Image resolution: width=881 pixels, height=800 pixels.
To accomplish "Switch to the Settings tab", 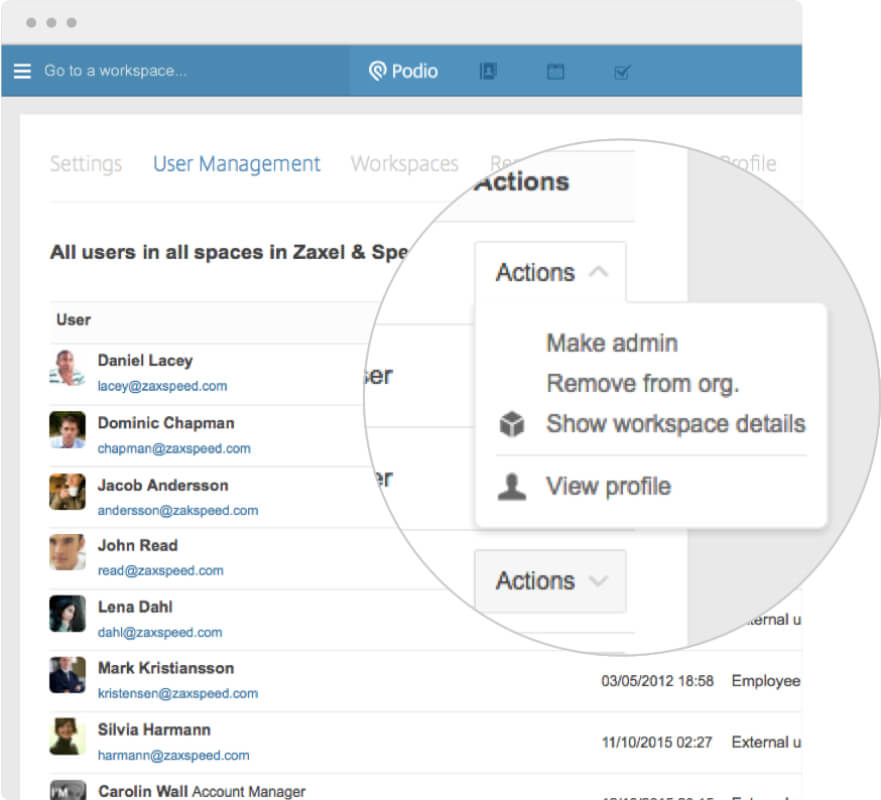I will click(x=86, y=163).
